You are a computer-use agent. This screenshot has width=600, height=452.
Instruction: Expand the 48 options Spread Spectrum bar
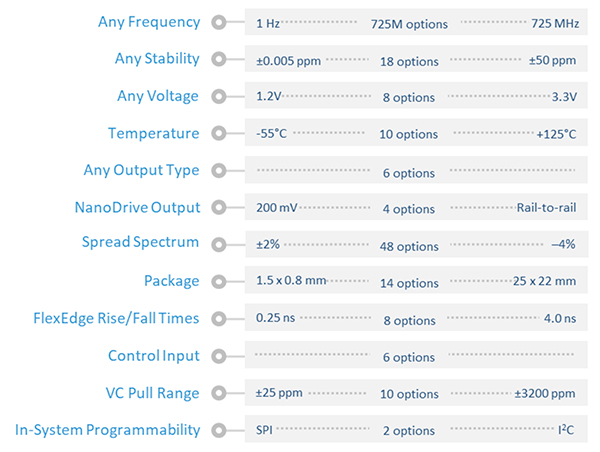pyautogui.click(x=416, y=246)
